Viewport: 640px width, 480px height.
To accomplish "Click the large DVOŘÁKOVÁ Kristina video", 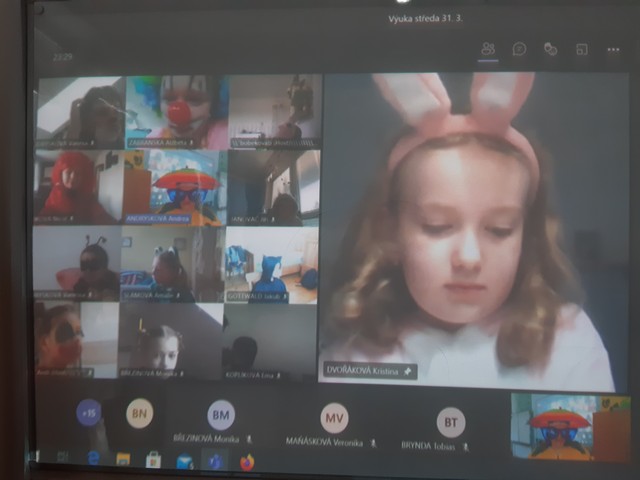I will point(470,230).
